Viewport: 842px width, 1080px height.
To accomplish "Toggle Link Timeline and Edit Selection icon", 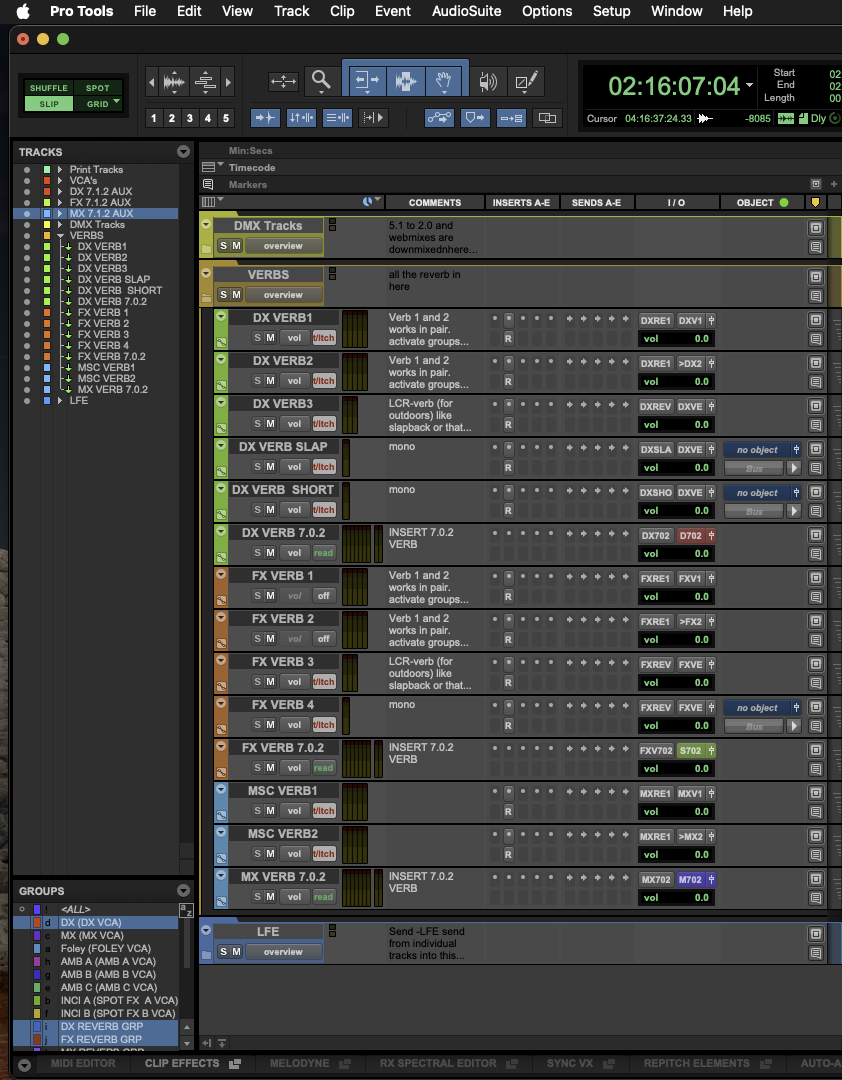I will 302,118.
